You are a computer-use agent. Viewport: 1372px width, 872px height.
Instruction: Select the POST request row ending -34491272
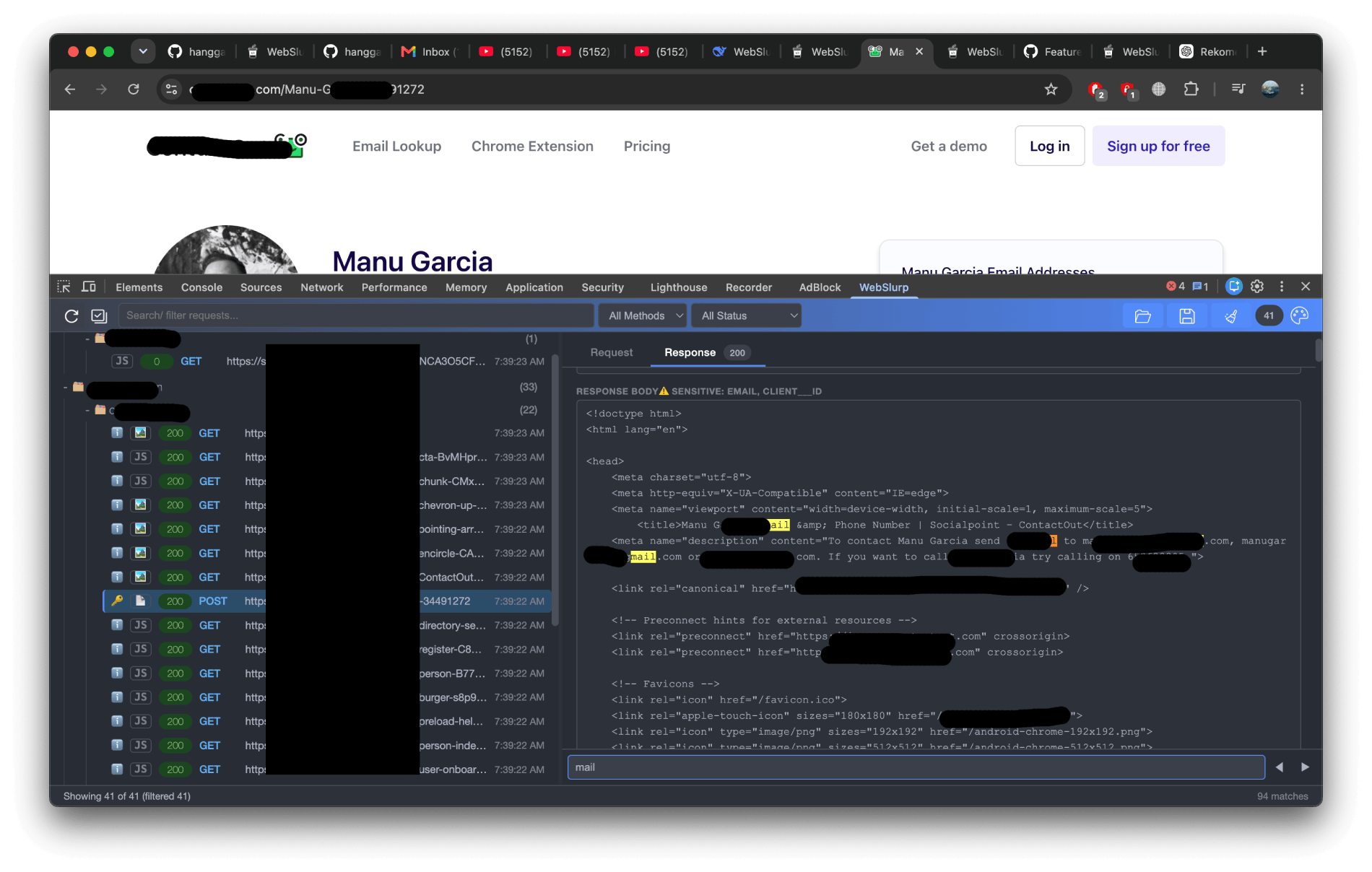click(327, 601)
